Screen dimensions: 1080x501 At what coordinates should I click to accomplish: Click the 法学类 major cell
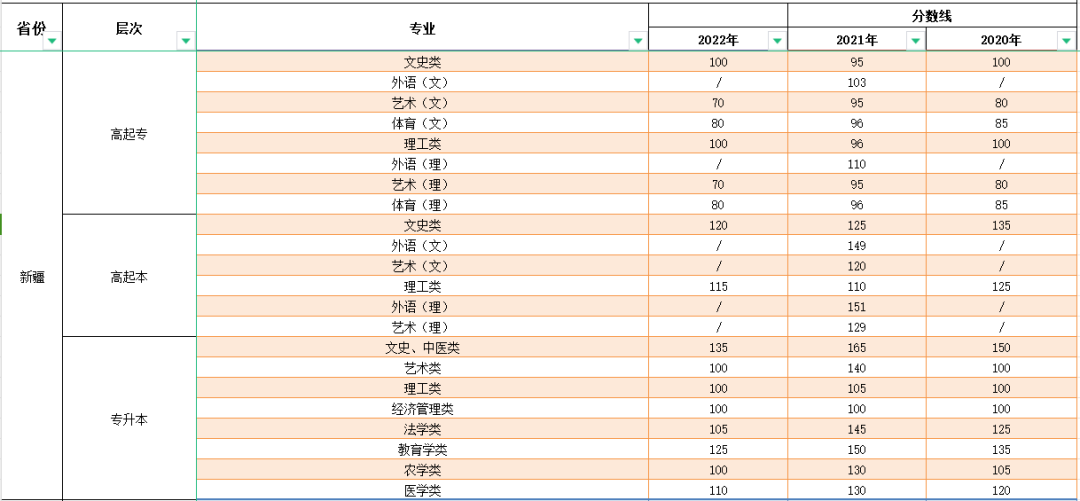pyautogui.click(x=422, y=429)
